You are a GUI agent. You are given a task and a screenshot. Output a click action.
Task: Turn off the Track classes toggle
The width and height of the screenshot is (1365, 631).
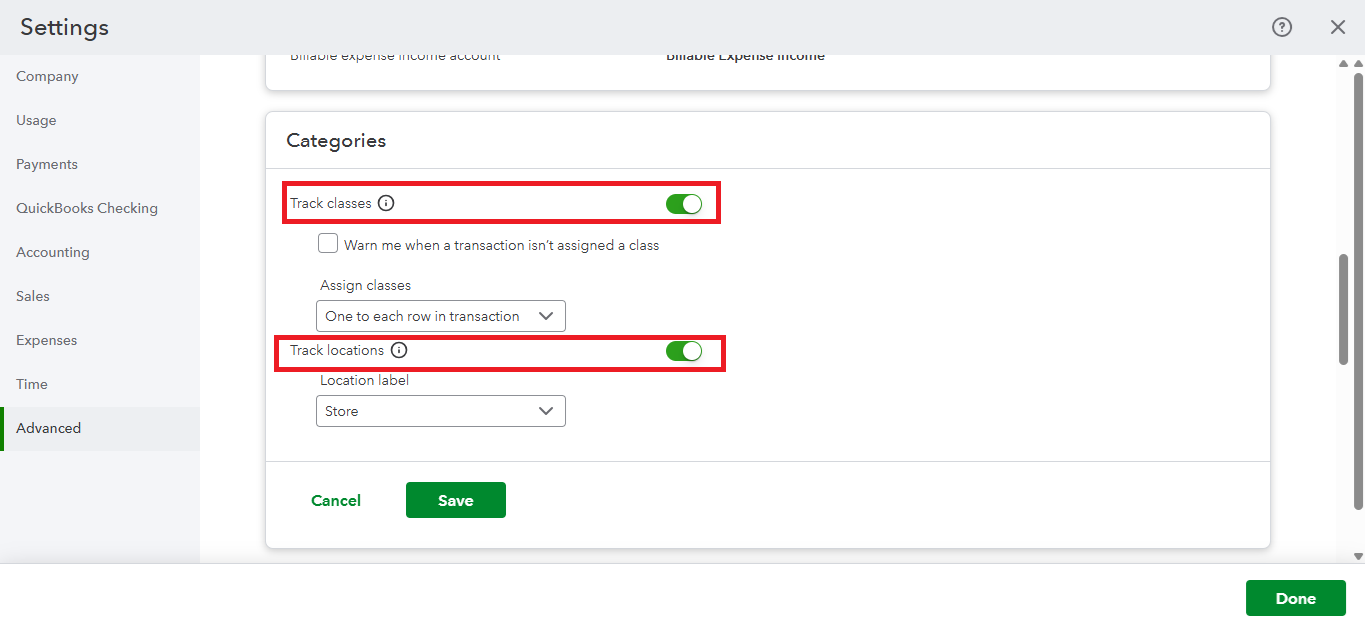tap(684, 204)
